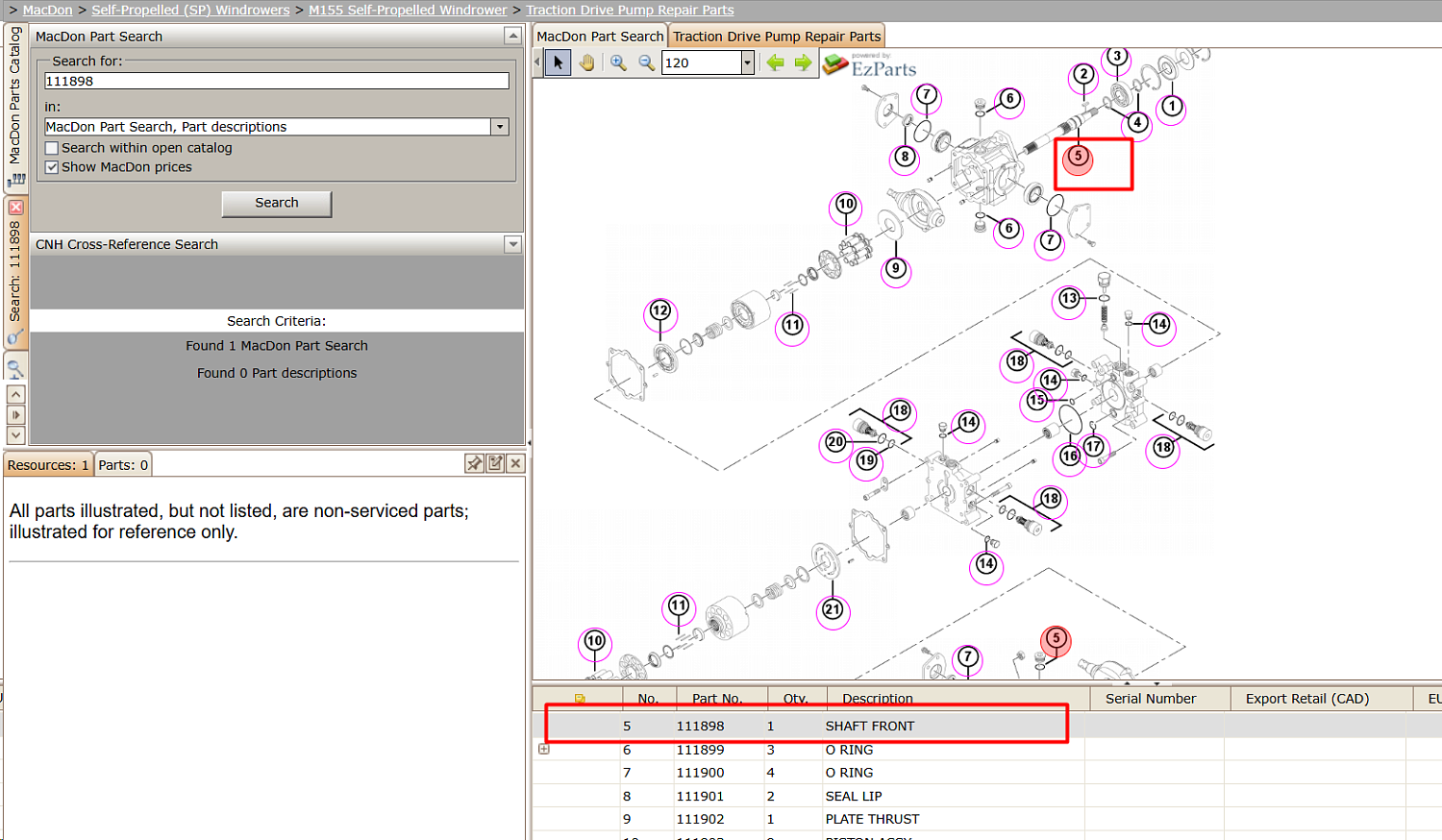
Task: Select the PLATE THRUST row
Action: click(987, 819)
